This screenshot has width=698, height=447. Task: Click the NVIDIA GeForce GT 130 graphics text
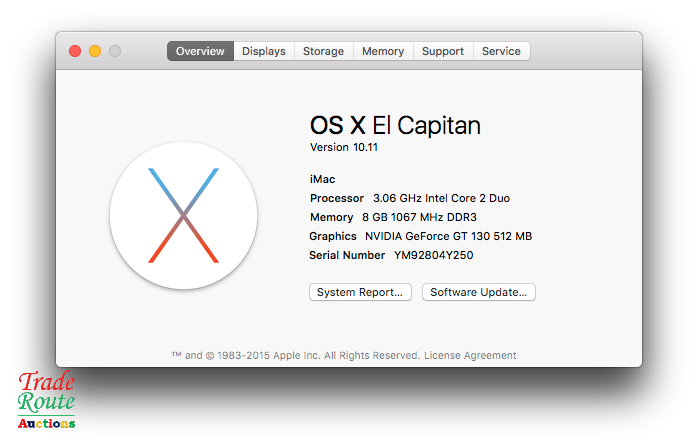point(448,236)
